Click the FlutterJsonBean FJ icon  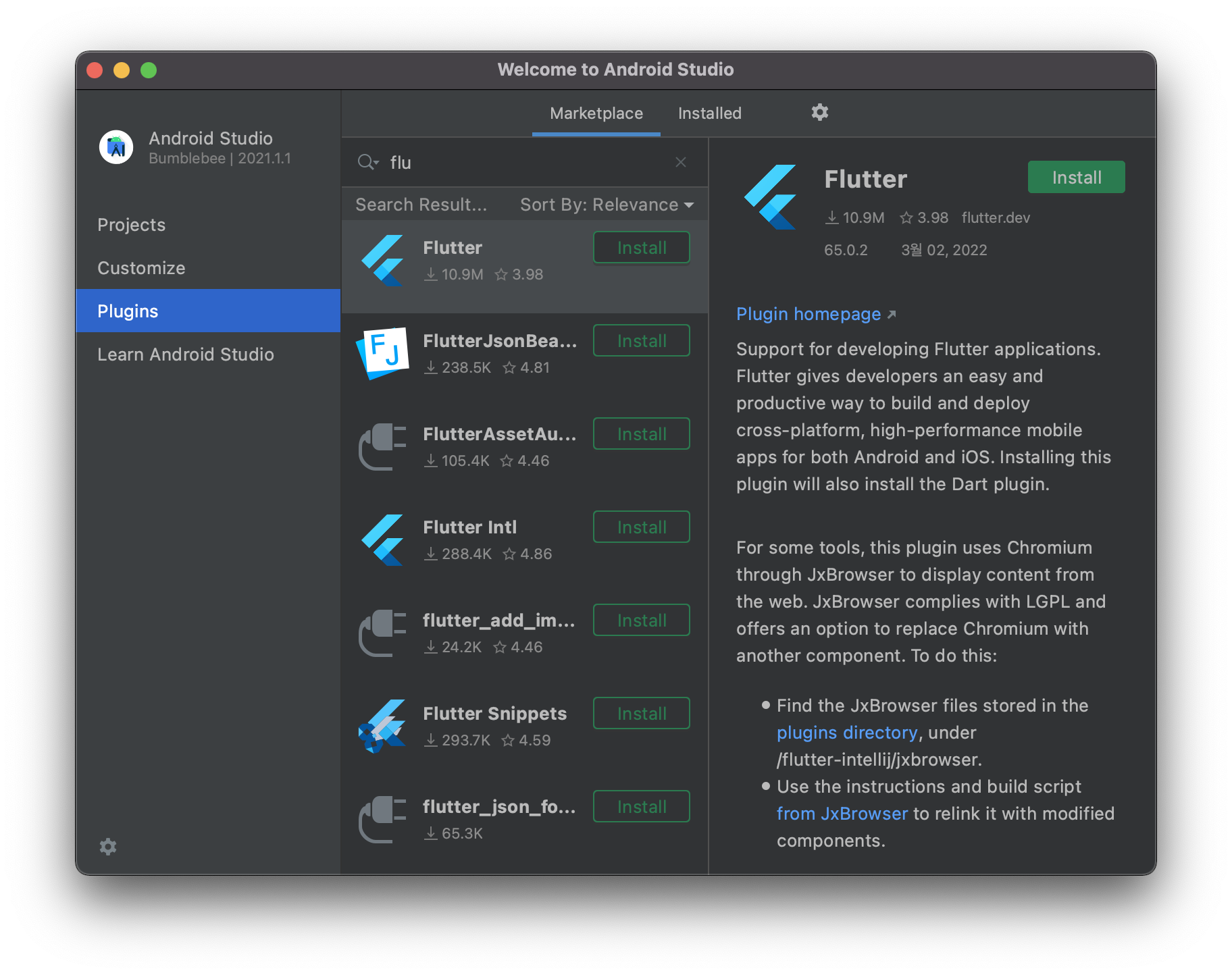point(383,353)
